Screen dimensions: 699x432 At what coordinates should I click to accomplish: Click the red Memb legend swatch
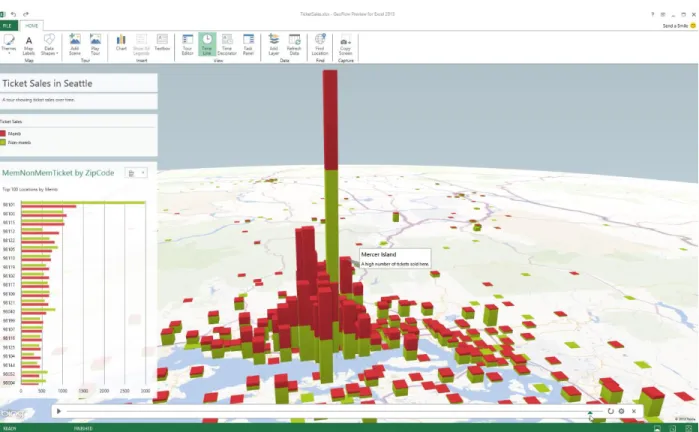click(x=3, y=133)
